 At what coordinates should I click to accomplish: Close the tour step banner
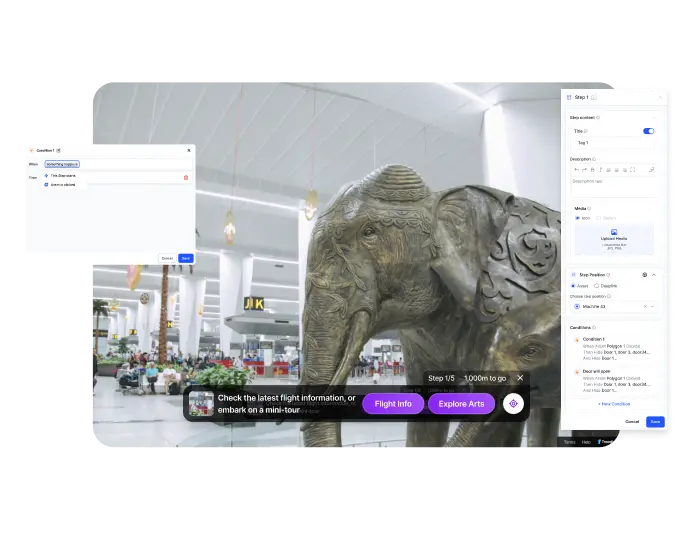coord(520,378)
